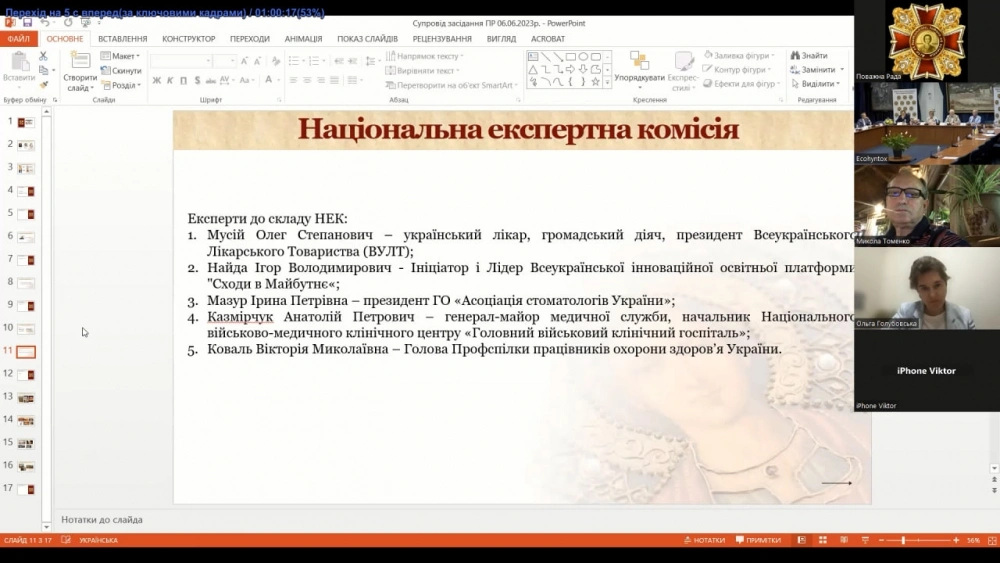1000x563 pixels.
Task: Open the font name combo box
Action: 181,61
